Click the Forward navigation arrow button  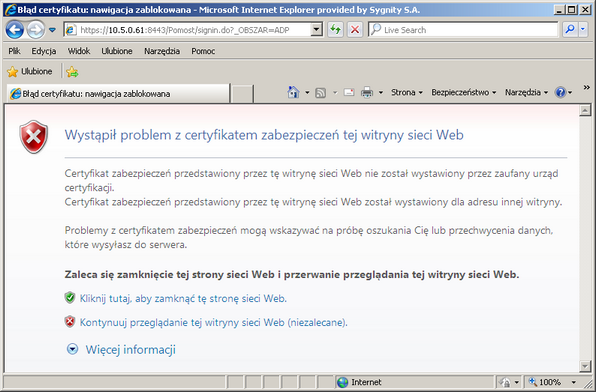36,30
